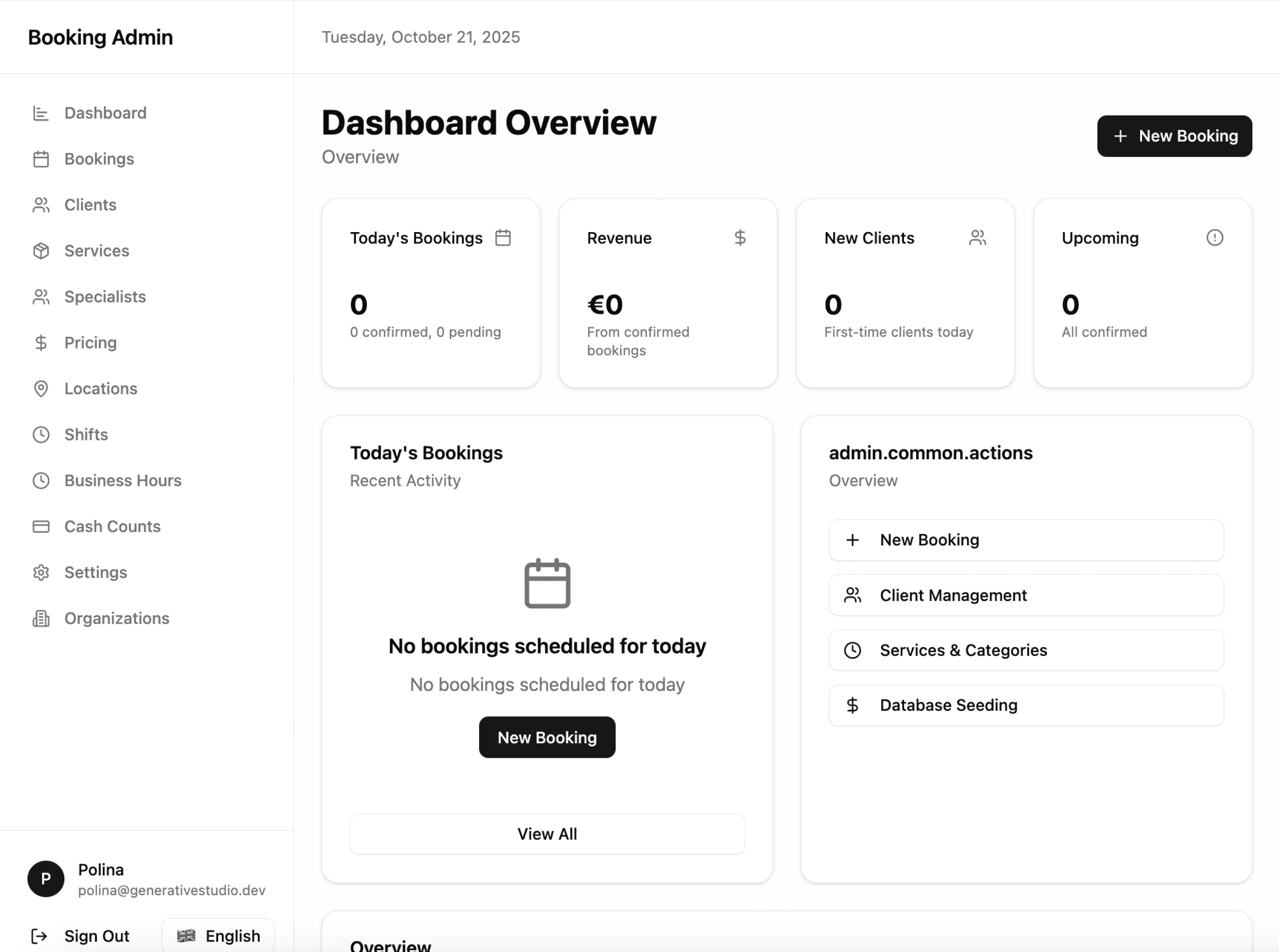The width and height of the screenshot is (1279, 952).
Task: Click the dollar icon on Revenue card
Action: coord(740,238)
